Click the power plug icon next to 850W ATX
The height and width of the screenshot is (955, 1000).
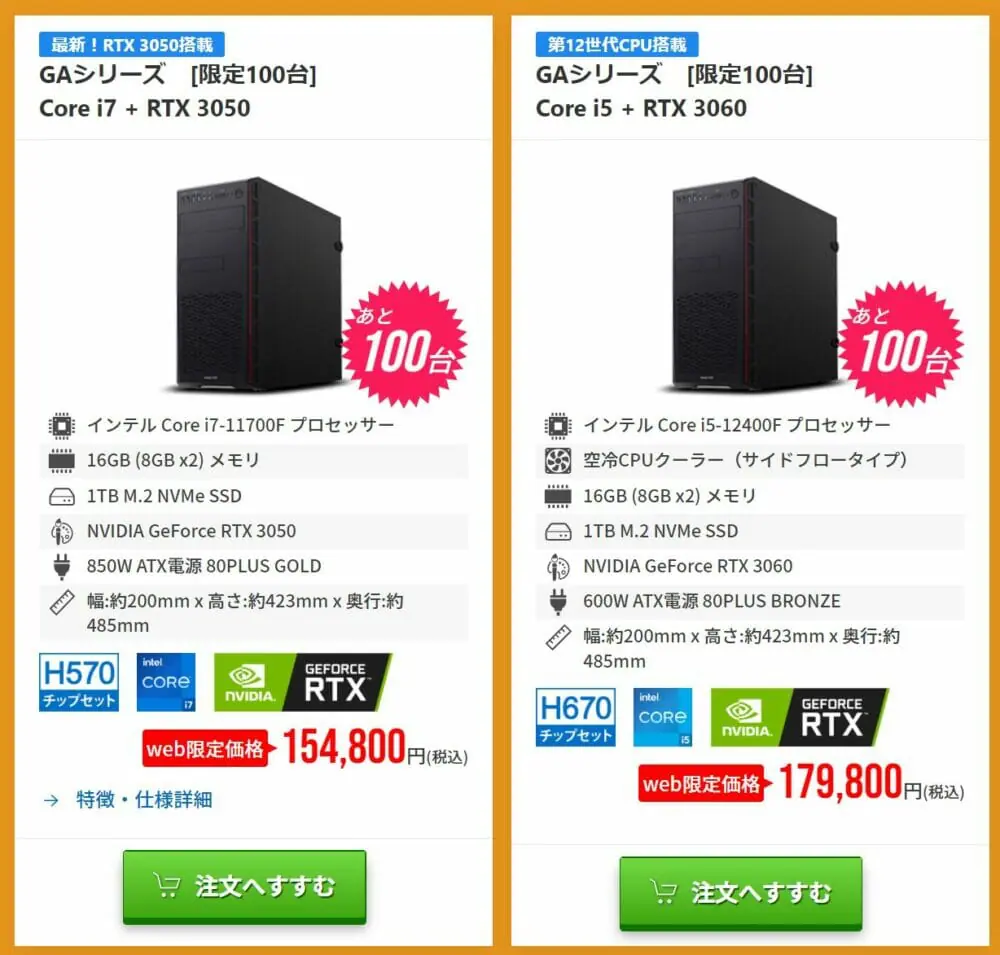pyautogui.click(x=62, y=566)
